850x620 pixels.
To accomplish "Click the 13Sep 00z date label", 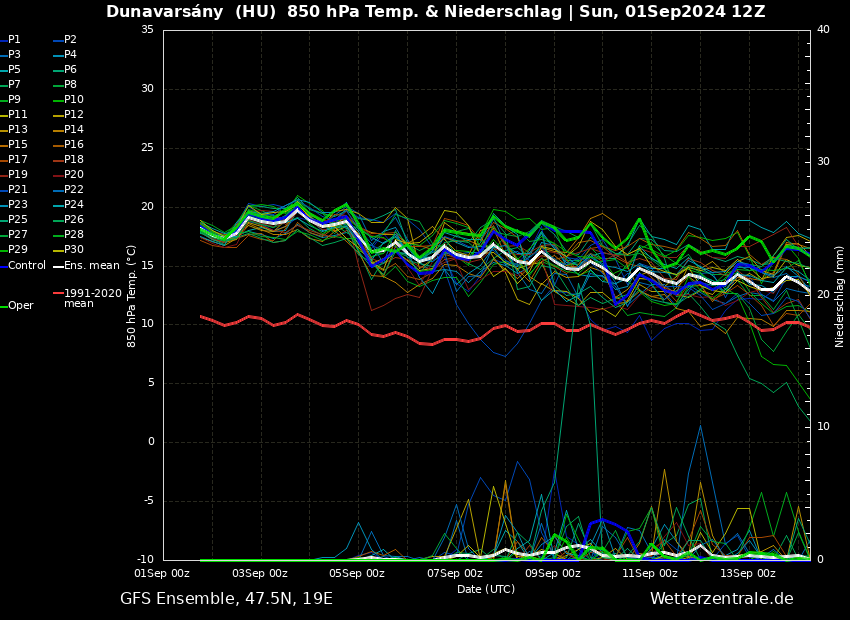I will point(748,574).
